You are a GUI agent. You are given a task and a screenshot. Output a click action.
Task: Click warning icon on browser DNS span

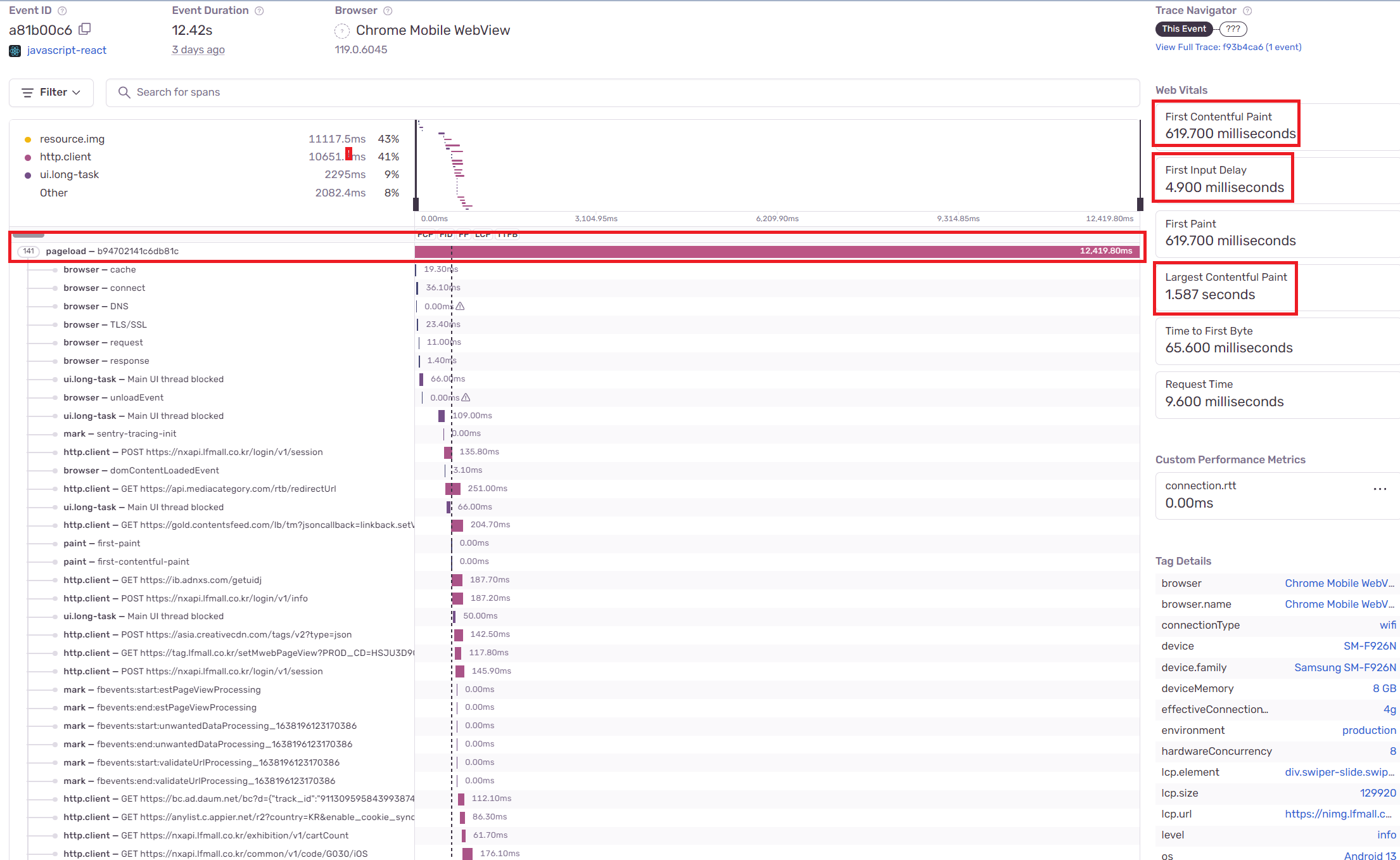(461, 306)
